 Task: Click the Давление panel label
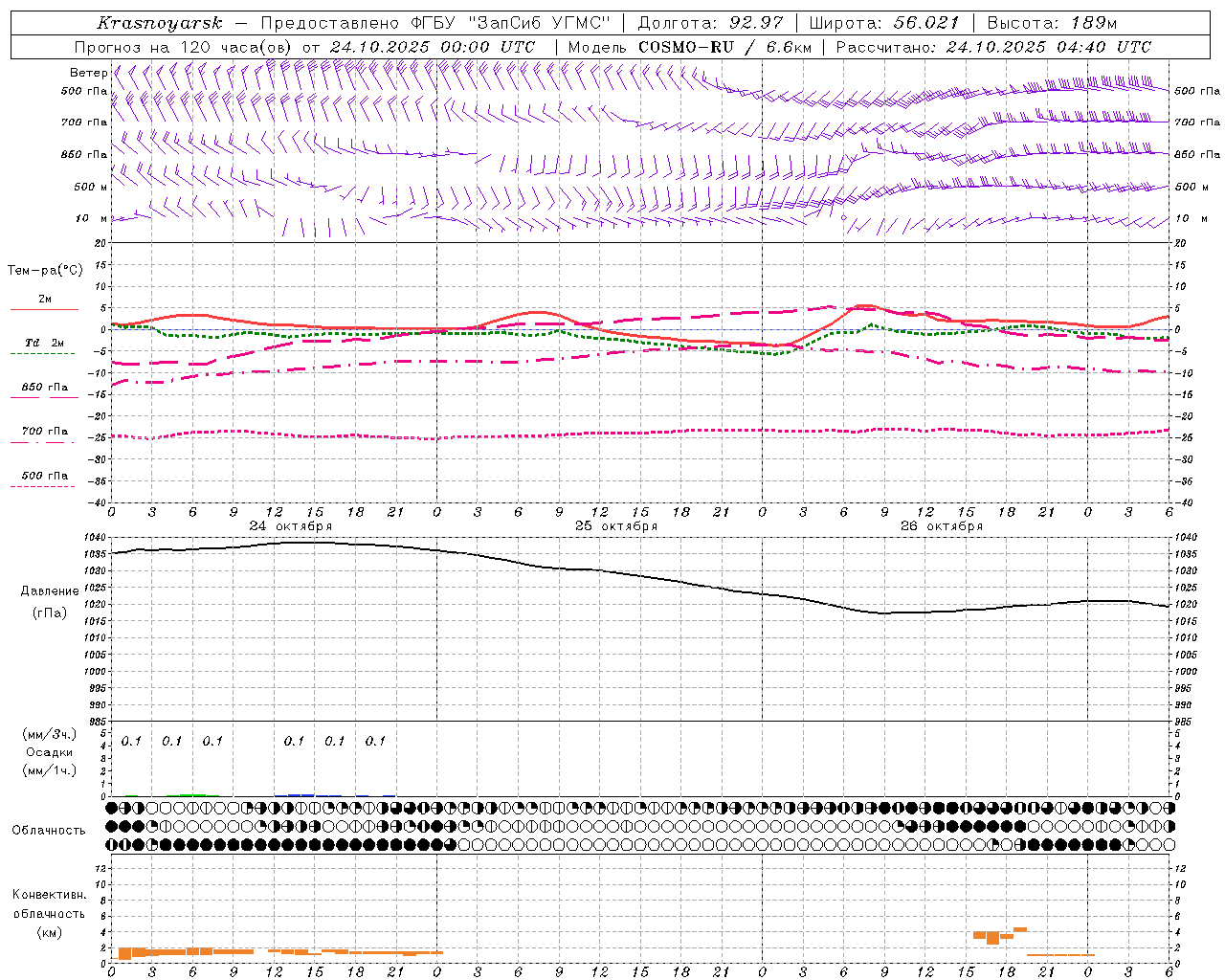[50, 591]
